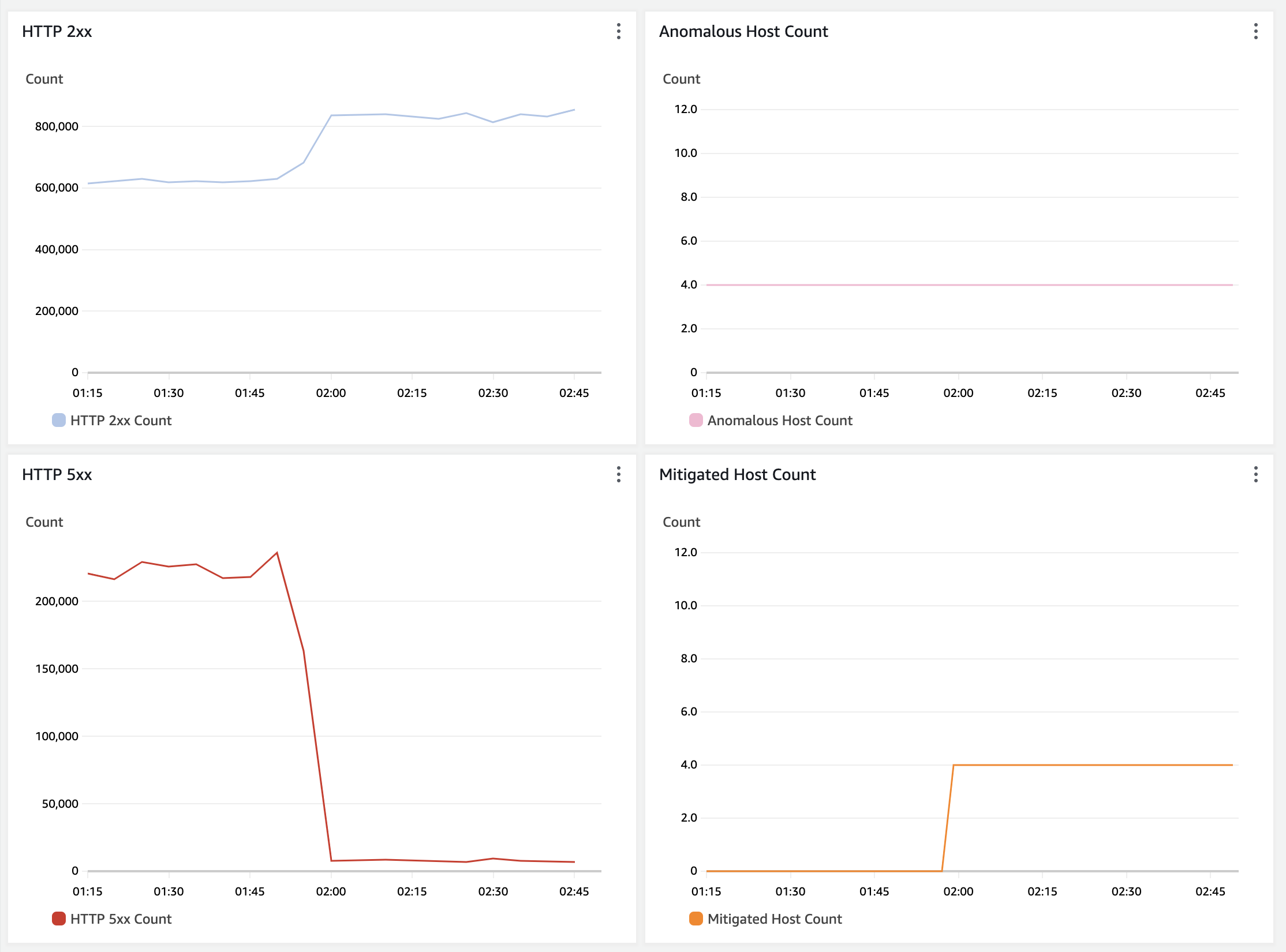This screenshot has width=1286, height=952.
Task: Click the Mitigated Host Count legend label
Action: [x=775, y=919]
